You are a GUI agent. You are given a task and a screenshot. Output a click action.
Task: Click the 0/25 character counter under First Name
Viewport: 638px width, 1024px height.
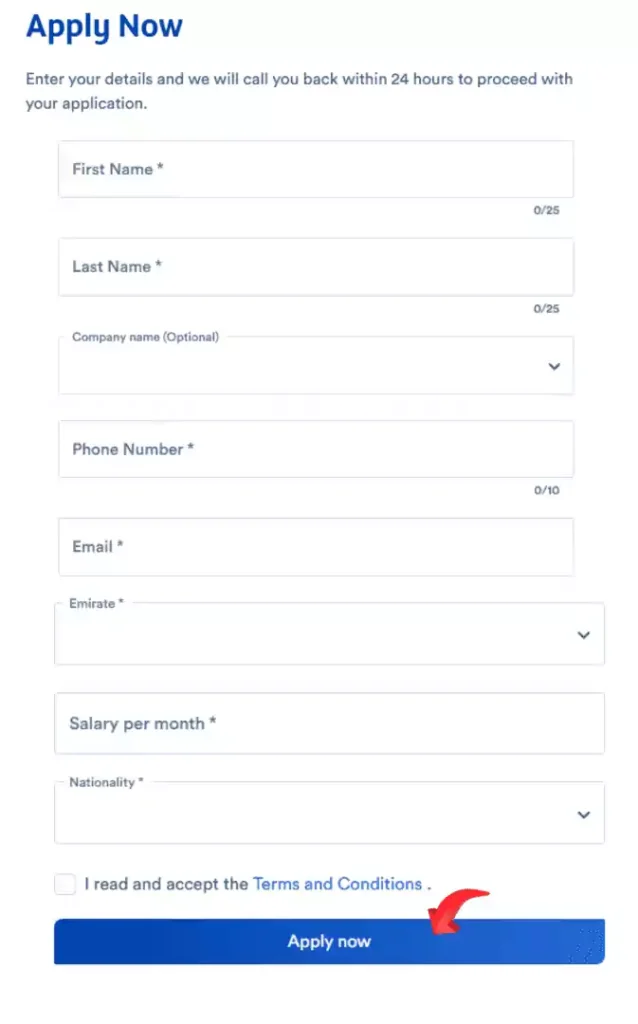pos(547,211)
